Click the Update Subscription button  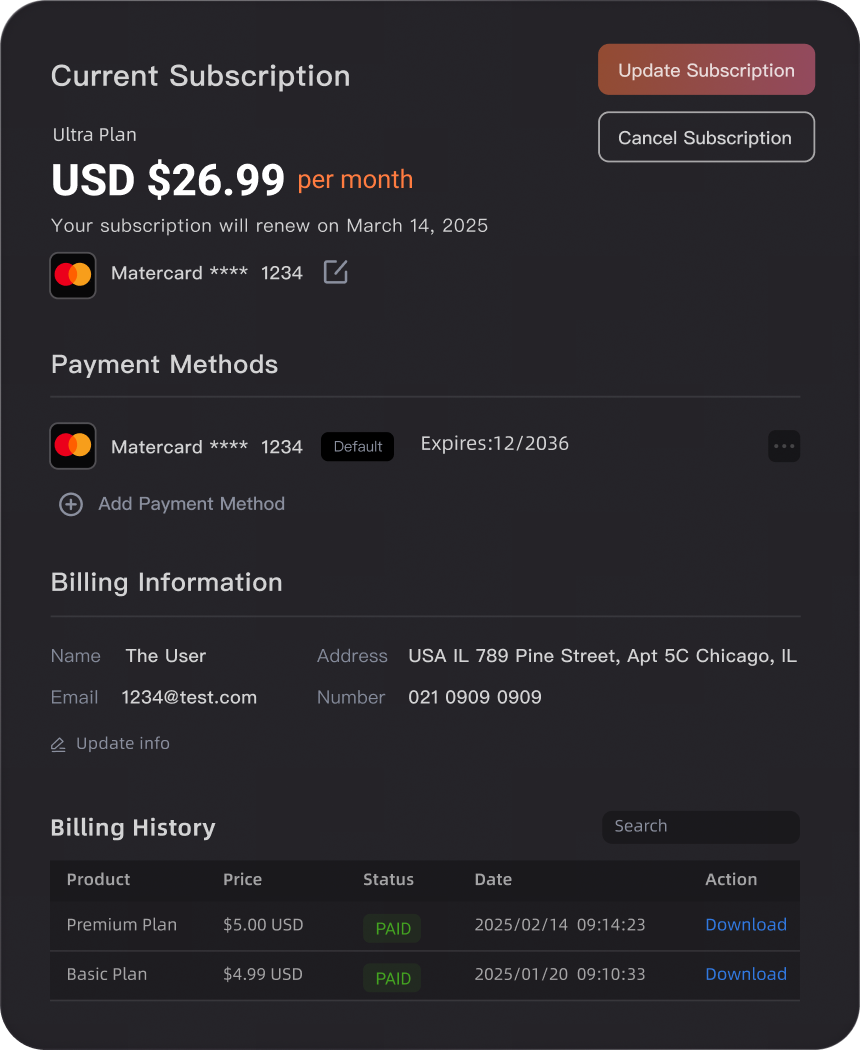(x=706, y=69)
